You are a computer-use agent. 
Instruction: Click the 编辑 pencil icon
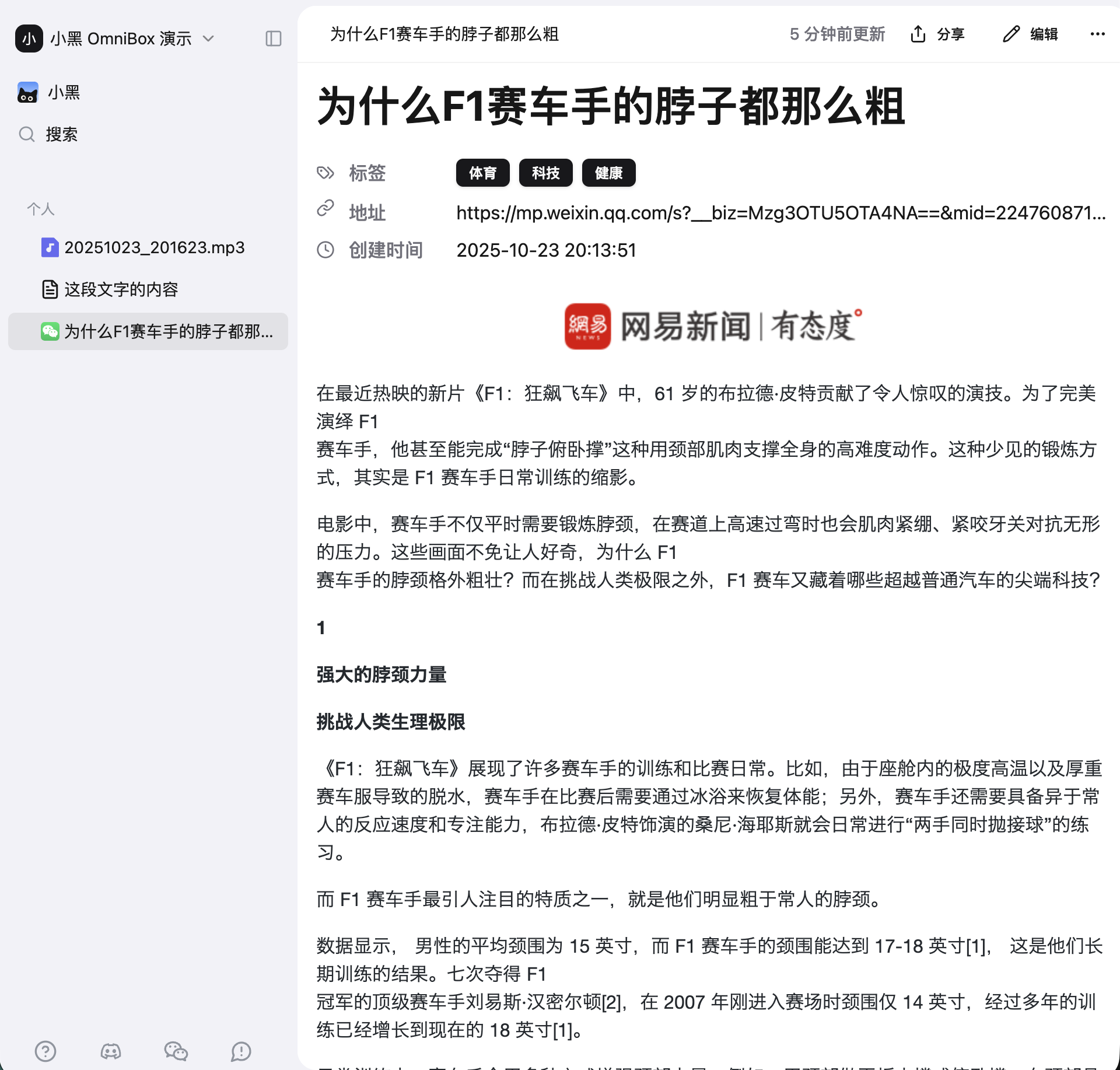(x=1011, y=34)
